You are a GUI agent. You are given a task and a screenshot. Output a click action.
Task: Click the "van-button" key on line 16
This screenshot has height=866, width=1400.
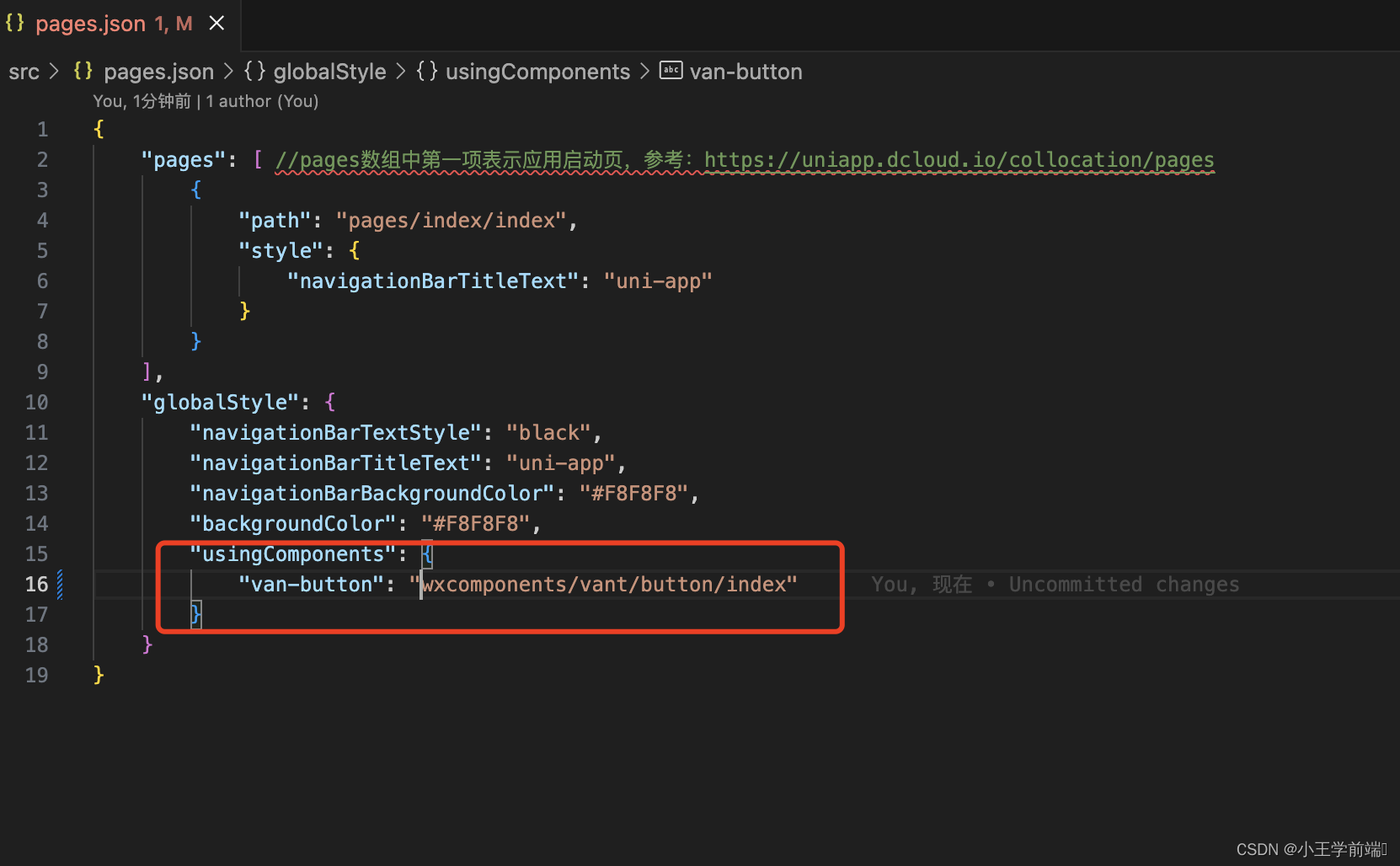(x=312, y=585)
